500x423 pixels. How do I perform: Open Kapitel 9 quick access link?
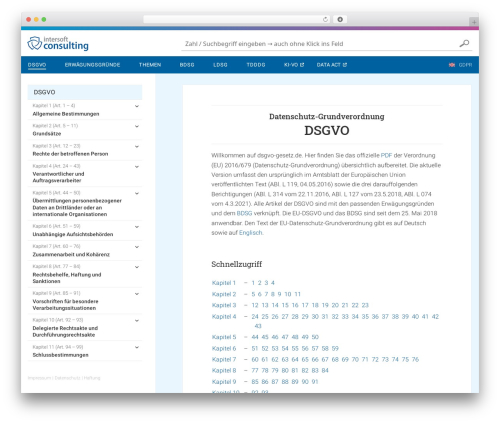[224, 382]
